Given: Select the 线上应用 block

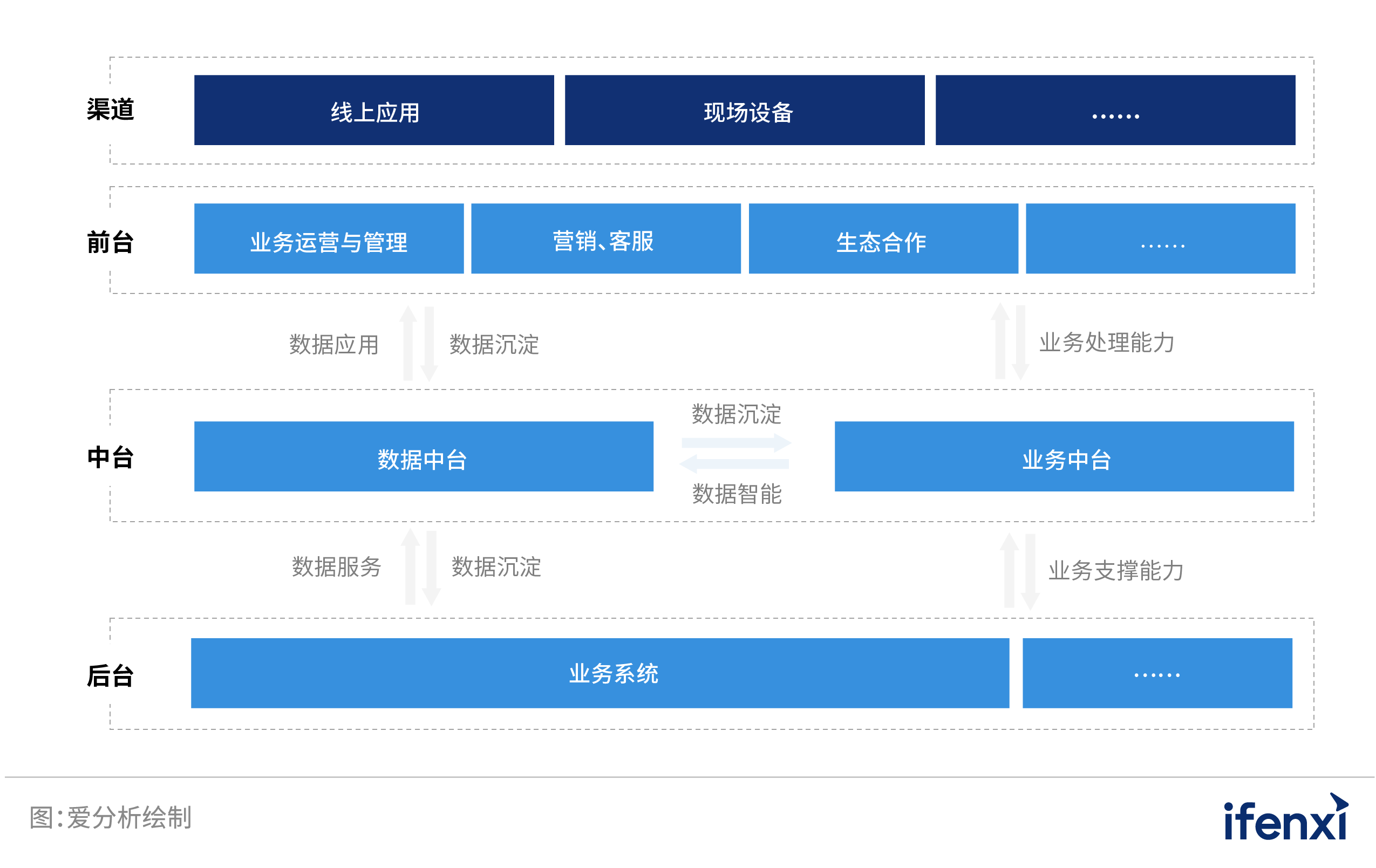Looking at the screenshot, I should pos(374,110).
